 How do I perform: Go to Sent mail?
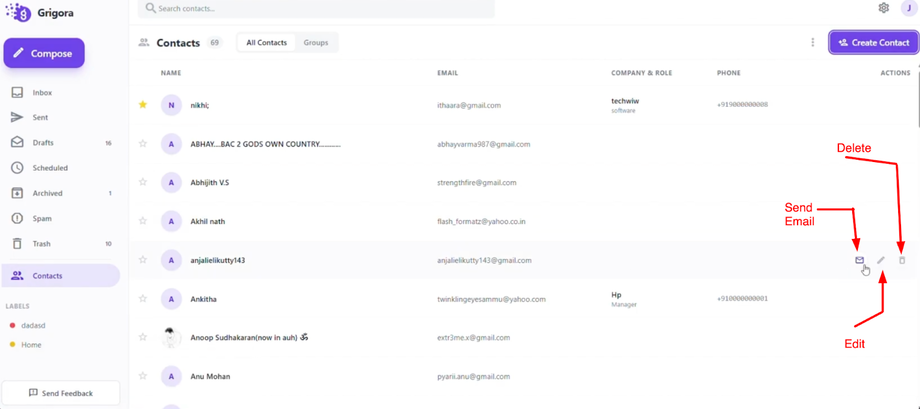[x=60, y=117]
